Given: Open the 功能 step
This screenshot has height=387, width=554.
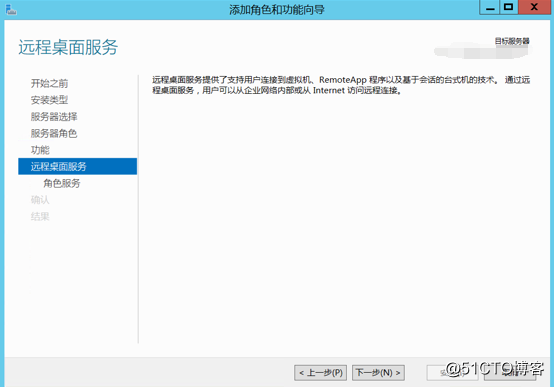Looking at the screenshot, I should pos(40,150).
